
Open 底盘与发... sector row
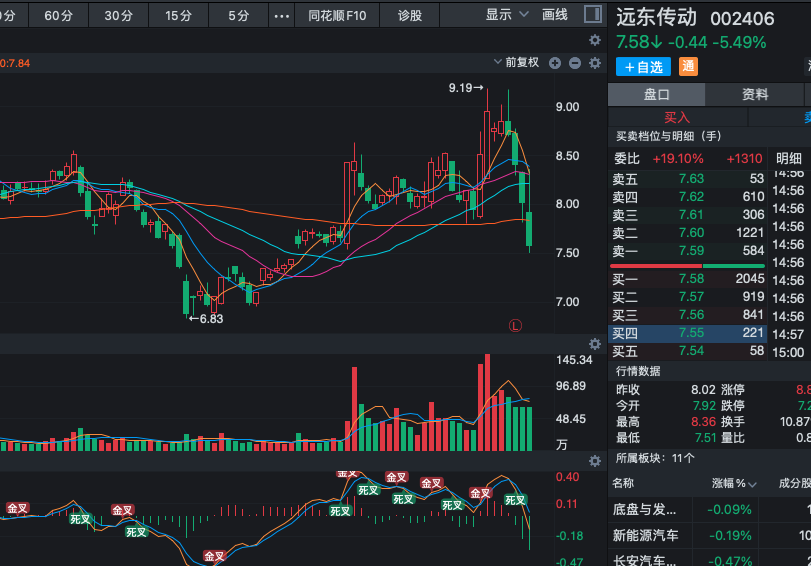click(x=709, y=510)
